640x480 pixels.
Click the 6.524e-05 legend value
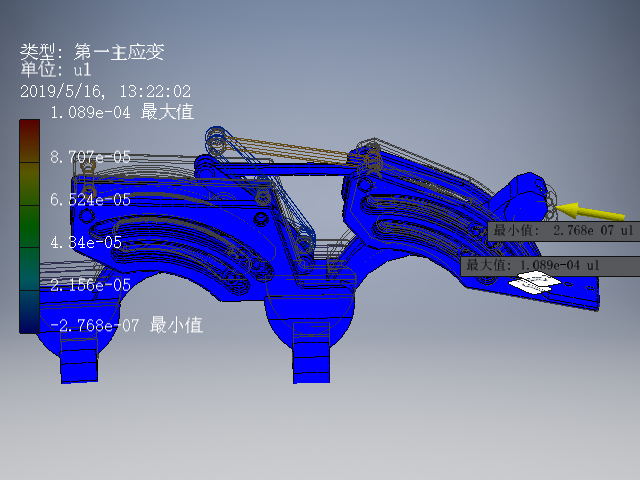(x=90, y=200)
